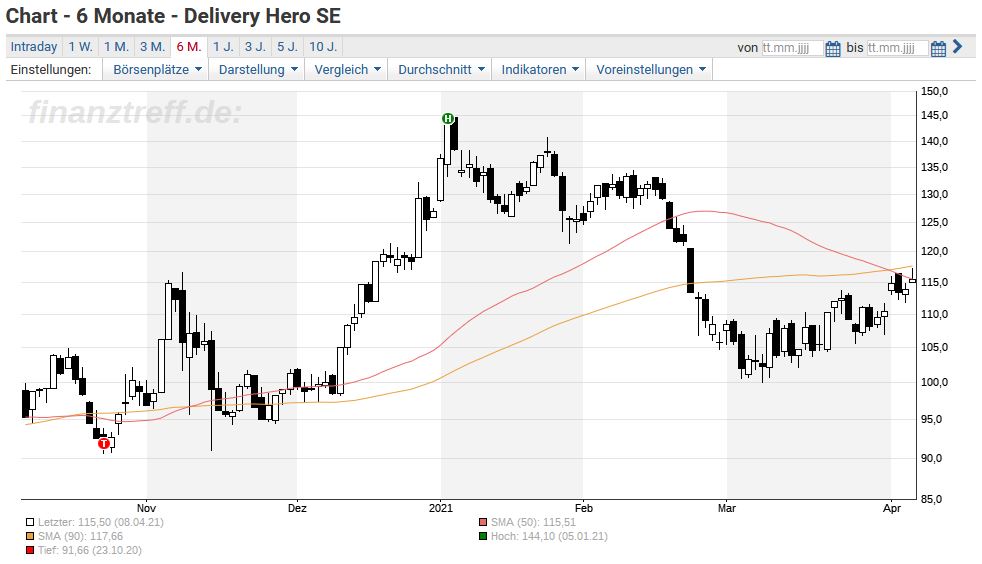This screenshot has height=564, width=982.
Task: Click the '2021' x-axis label
Action: (x=441, y=508)
